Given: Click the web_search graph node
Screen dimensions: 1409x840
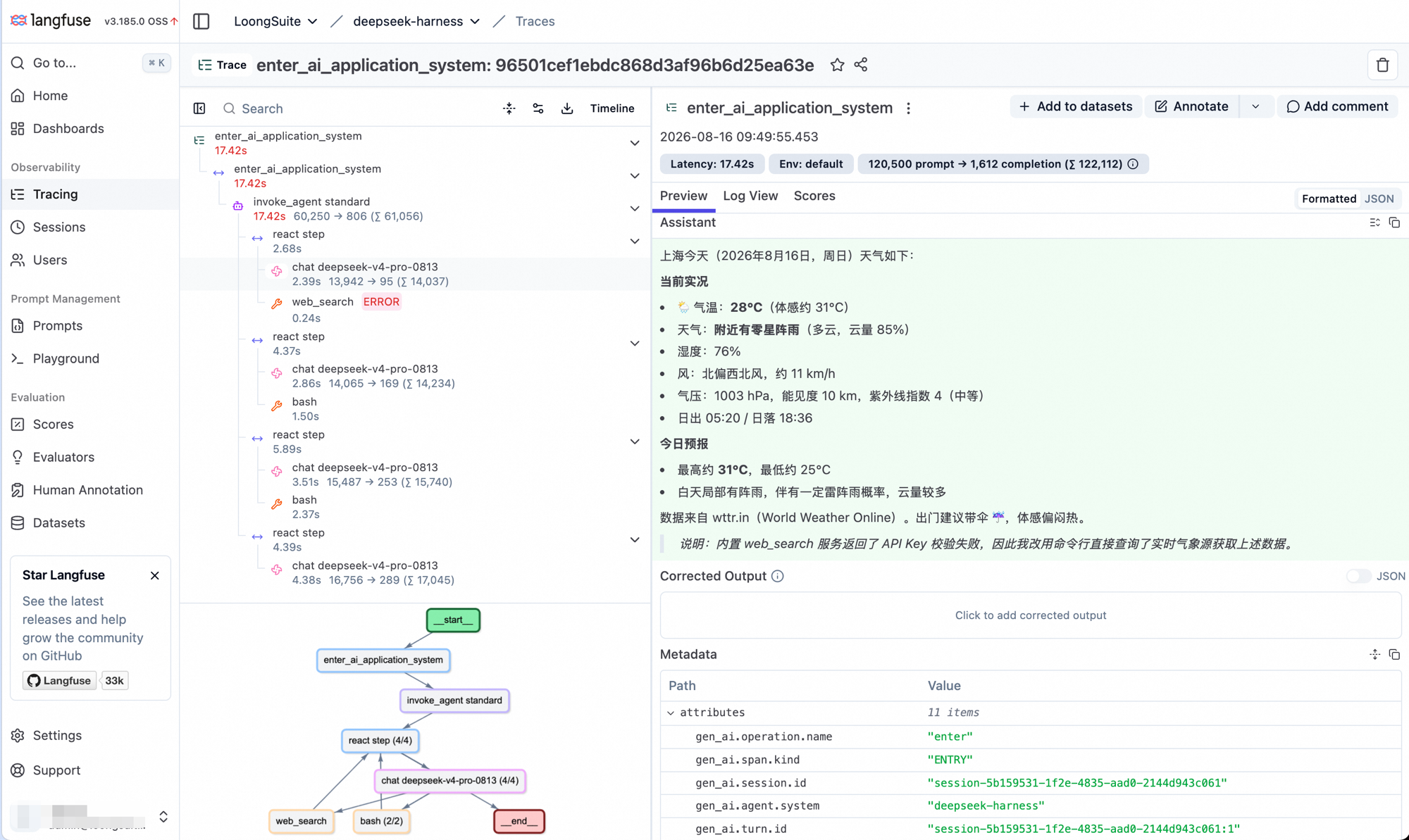Looking at the screenshot, I should coord(301,821).
